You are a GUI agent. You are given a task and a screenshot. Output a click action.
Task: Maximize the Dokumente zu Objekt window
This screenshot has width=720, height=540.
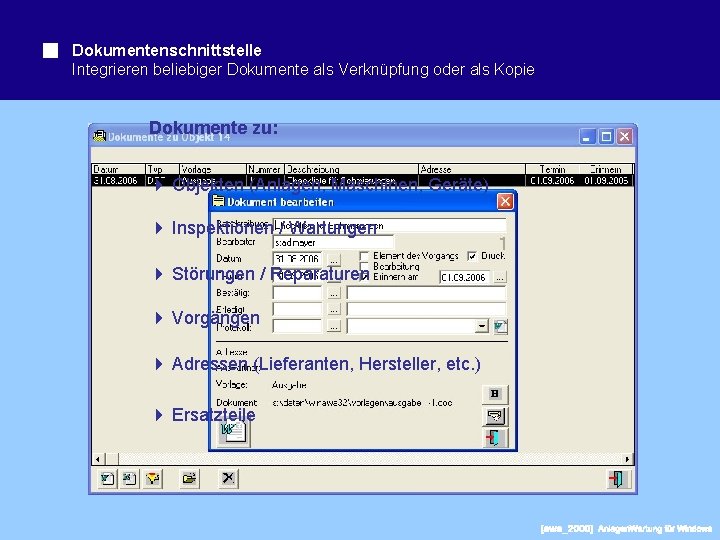coord(606,136)
